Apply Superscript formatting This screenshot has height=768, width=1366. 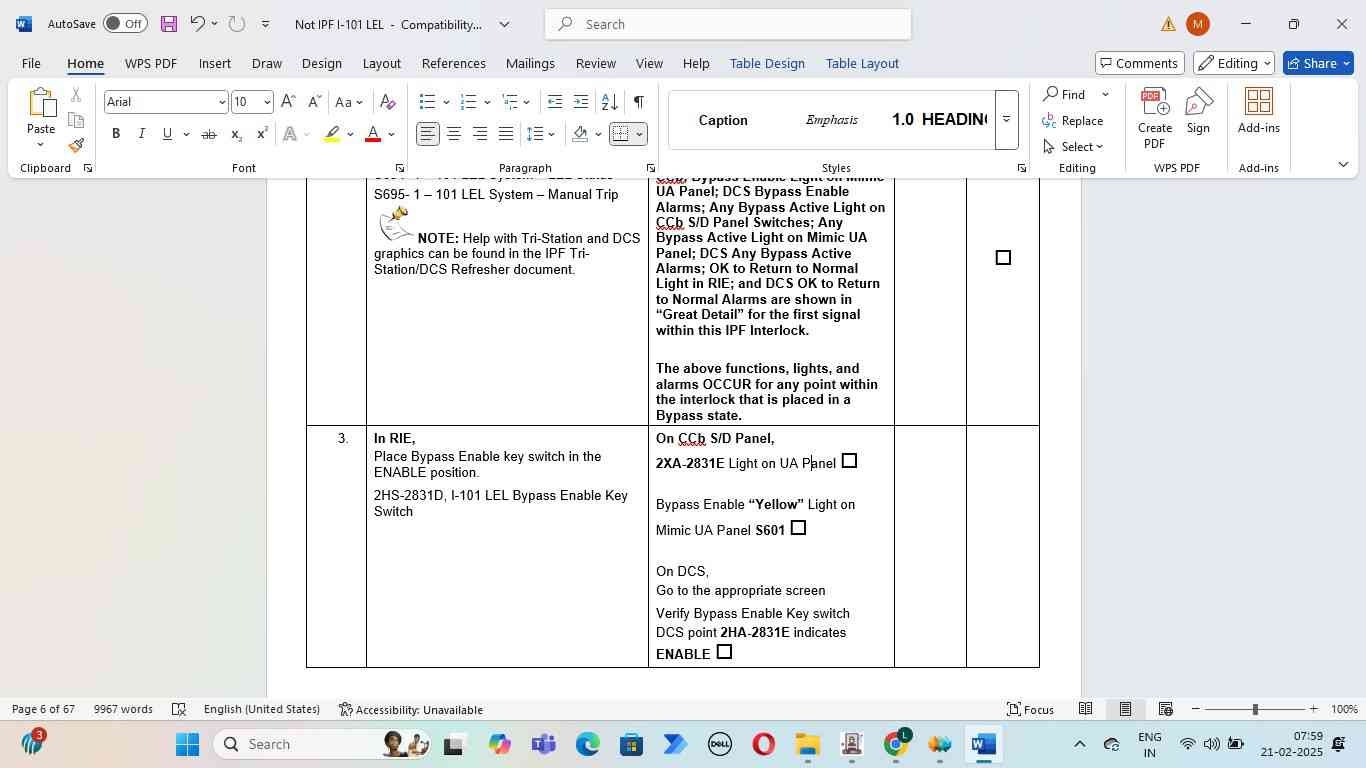pyautogui.click(x=262, y=134)
